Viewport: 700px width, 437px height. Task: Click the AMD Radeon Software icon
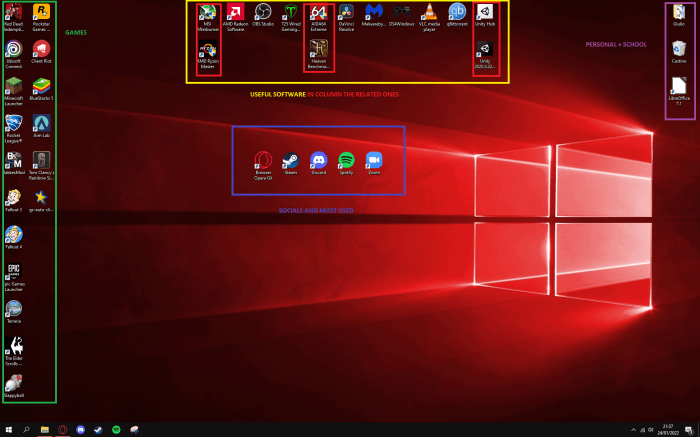click(x=235, y=17)
